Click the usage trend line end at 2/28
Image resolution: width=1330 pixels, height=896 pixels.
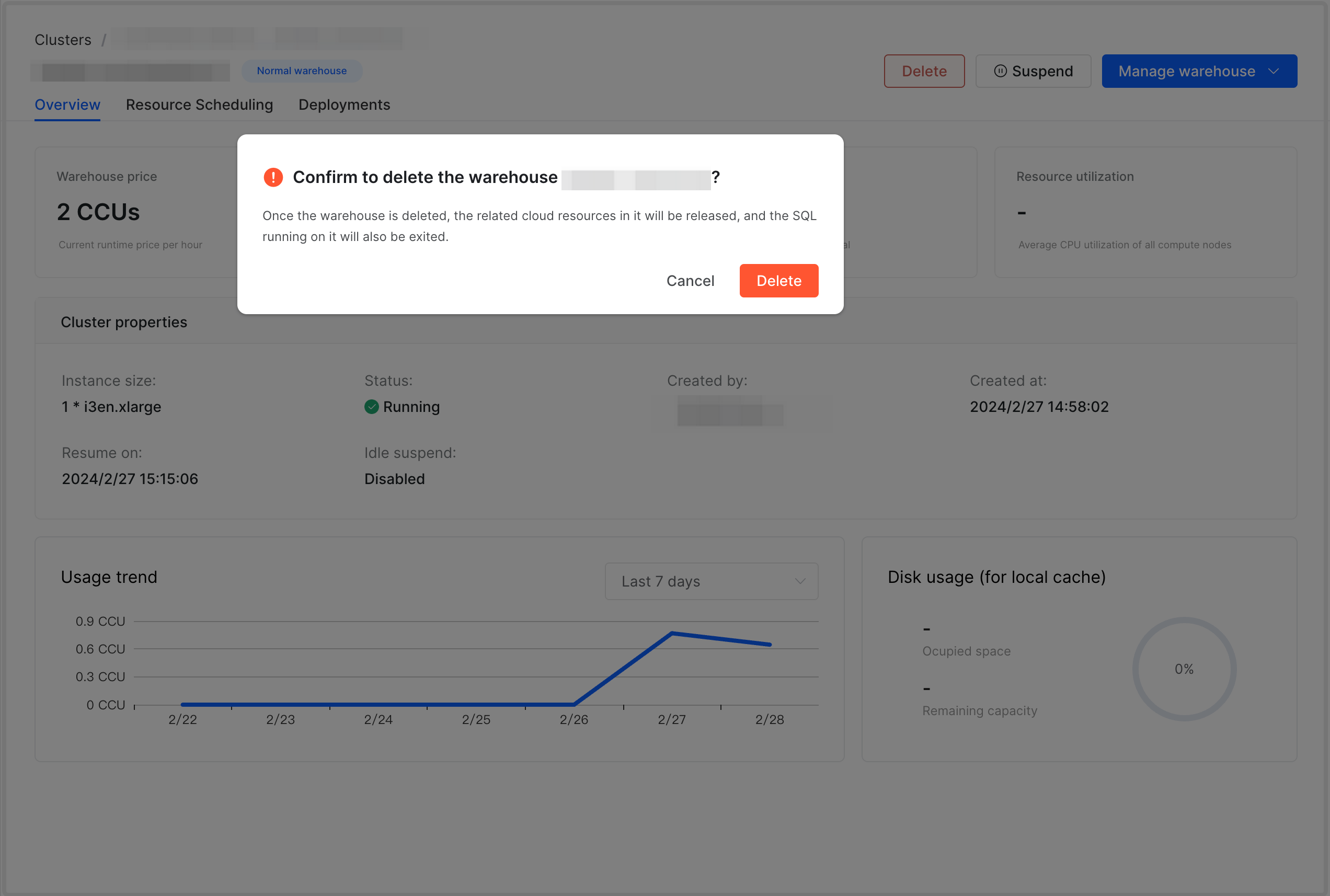(770, 645)
